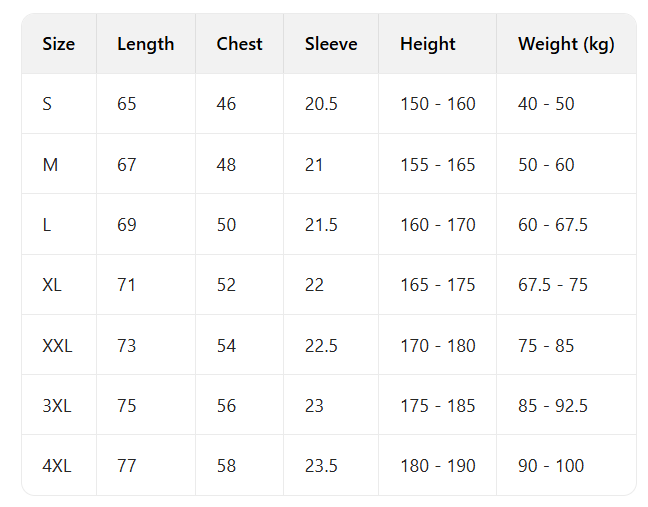Click the 4XL size cell
This screenshot has width=648, height=507.
(56, 466)
